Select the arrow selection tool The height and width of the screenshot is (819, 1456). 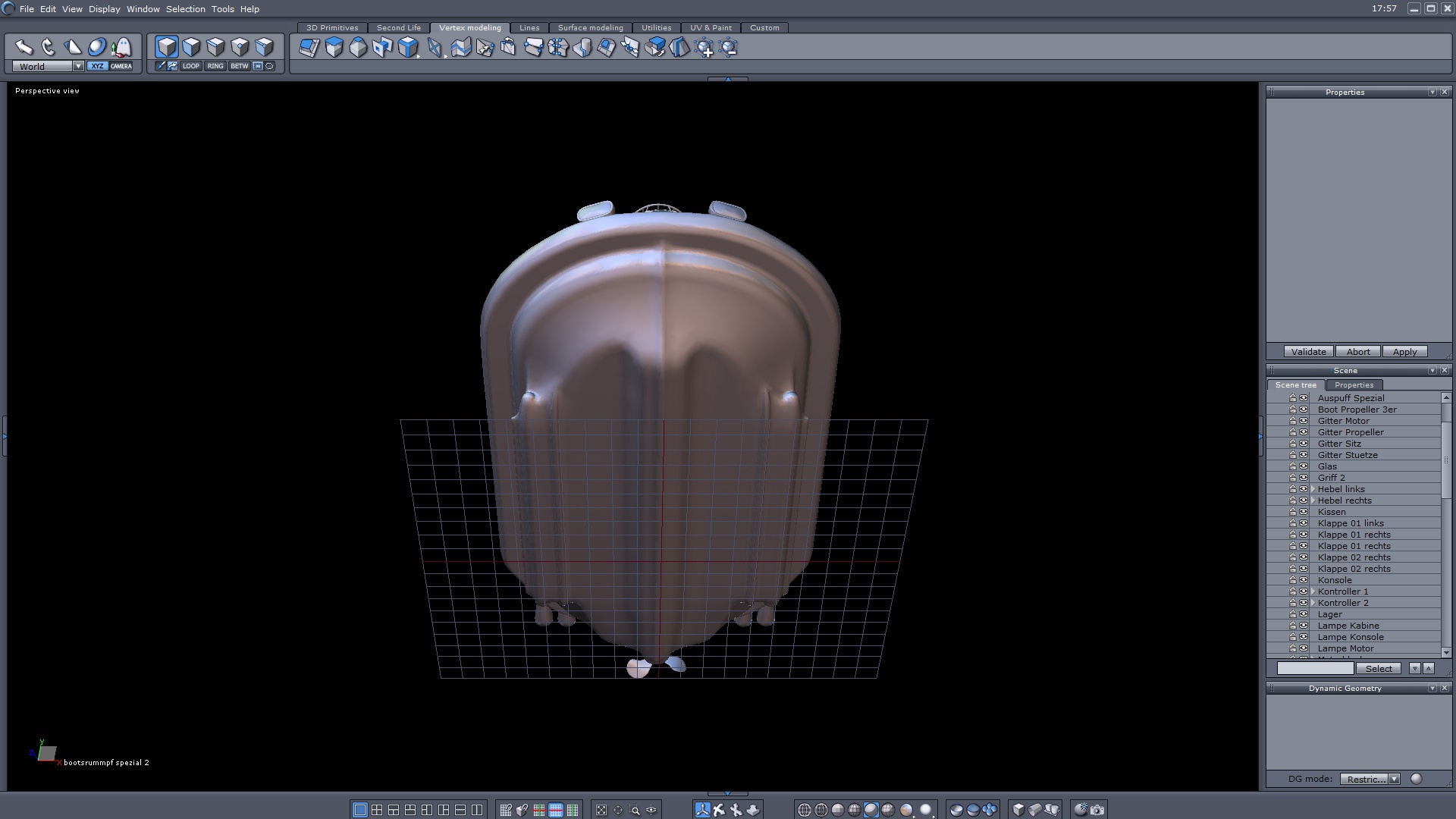[x=24, y=47]
